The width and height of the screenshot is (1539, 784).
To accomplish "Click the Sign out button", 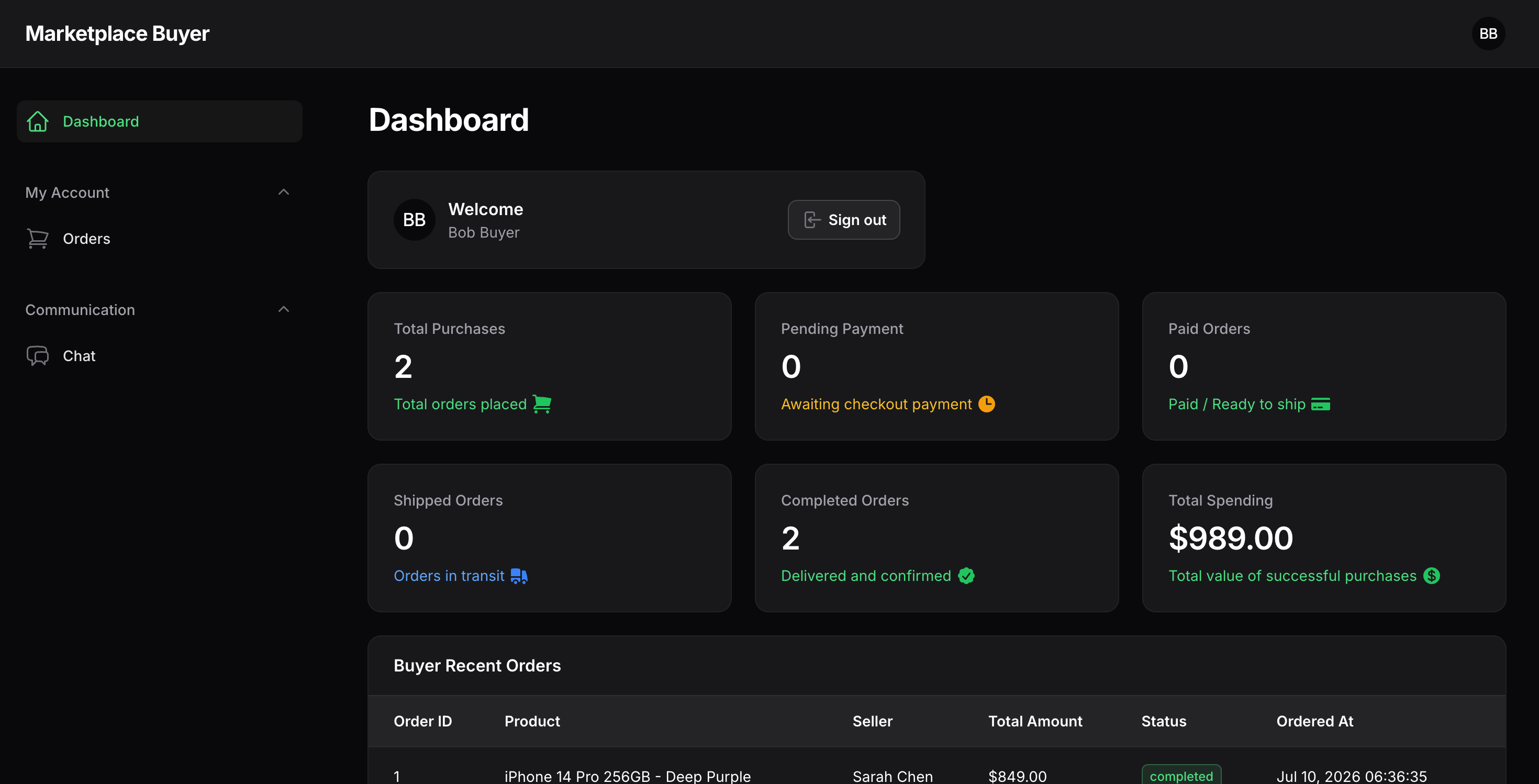I will (x=844, y=220).
